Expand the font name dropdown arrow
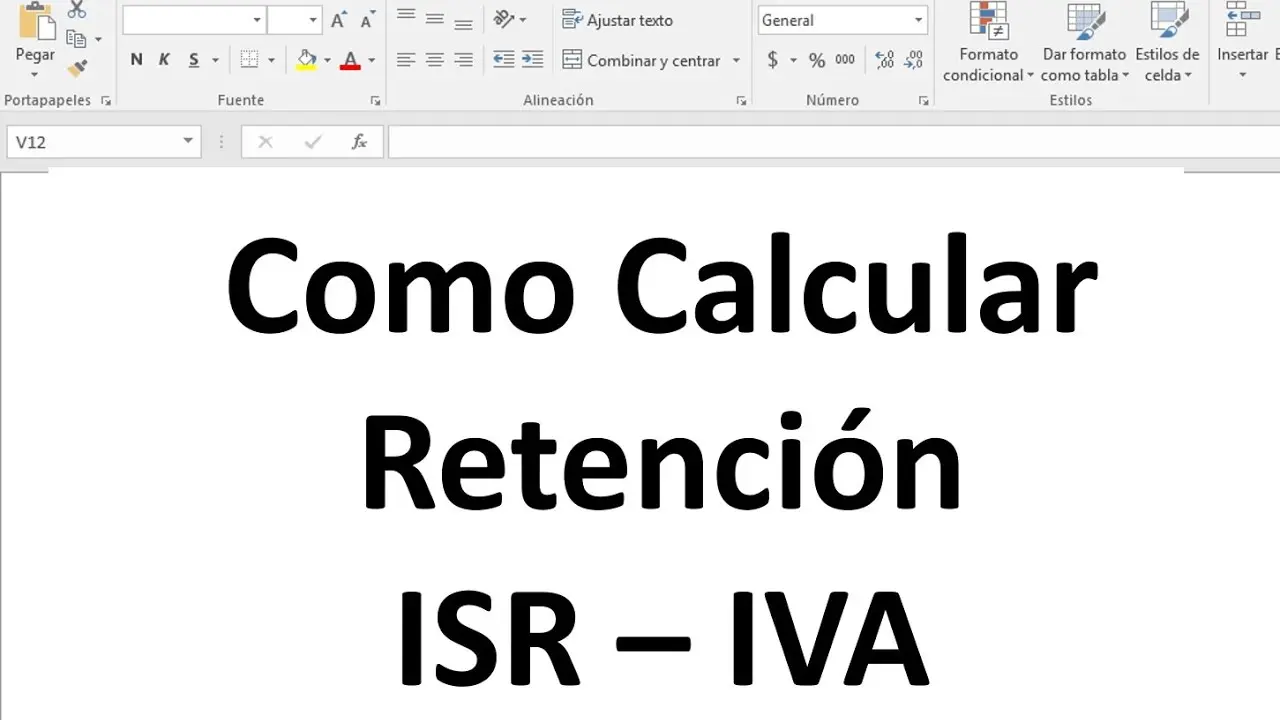 coord(257,20)
